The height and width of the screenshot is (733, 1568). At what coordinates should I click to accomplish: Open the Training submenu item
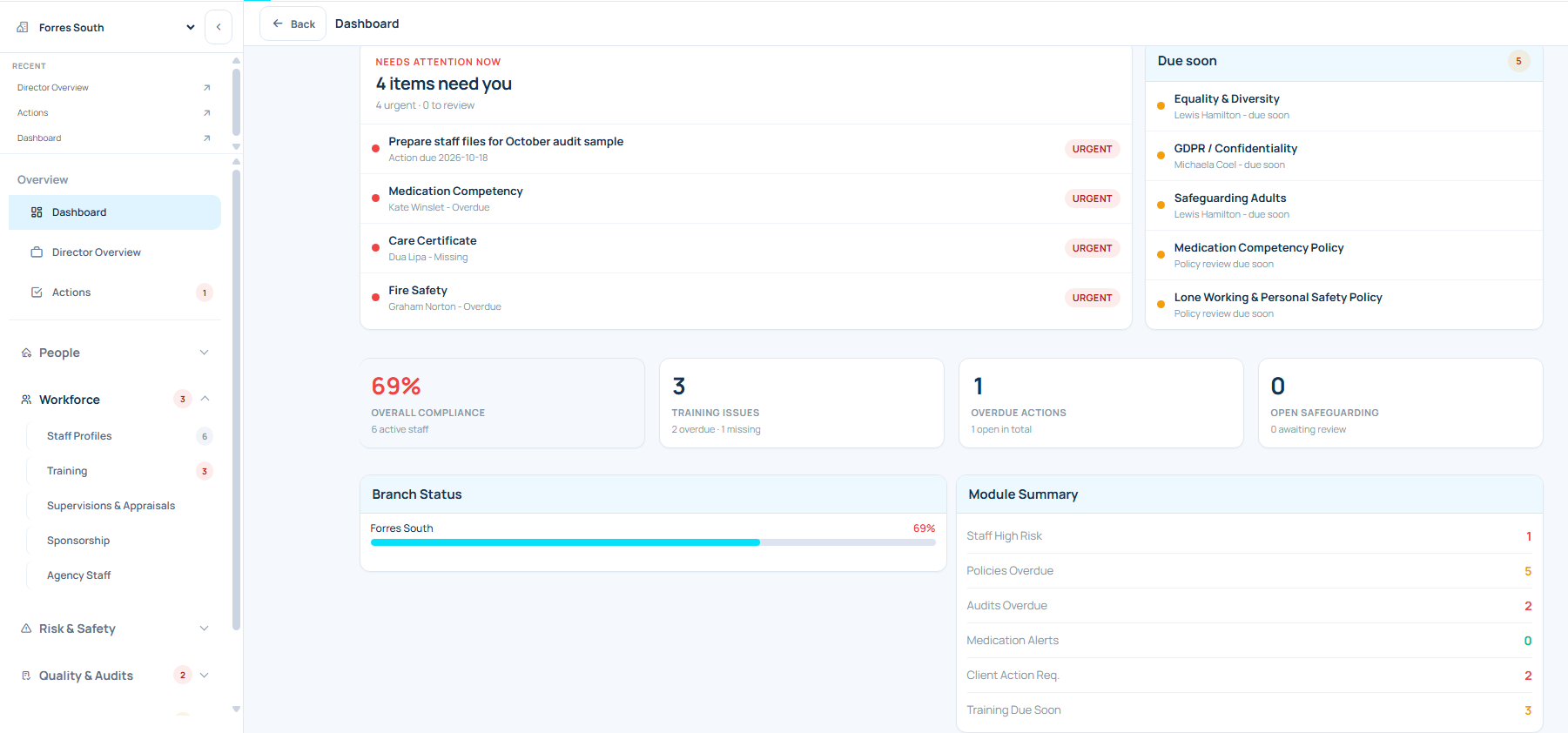123,471
